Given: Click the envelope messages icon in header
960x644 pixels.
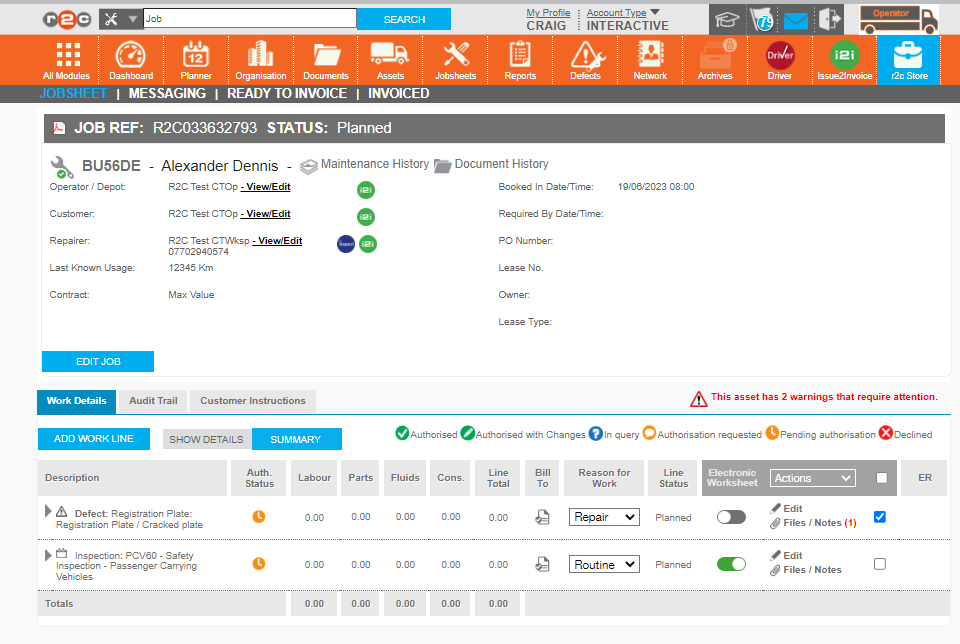Looking at the screenshot, I should (795, 19).
